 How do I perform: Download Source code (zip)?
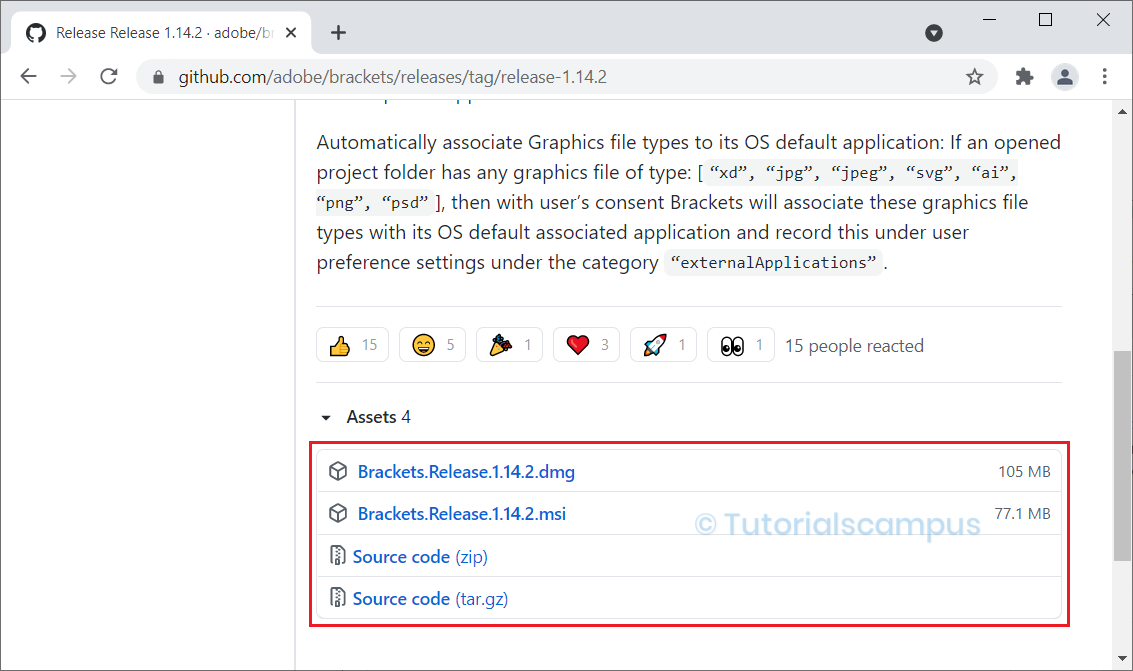[x=420, y=557]
